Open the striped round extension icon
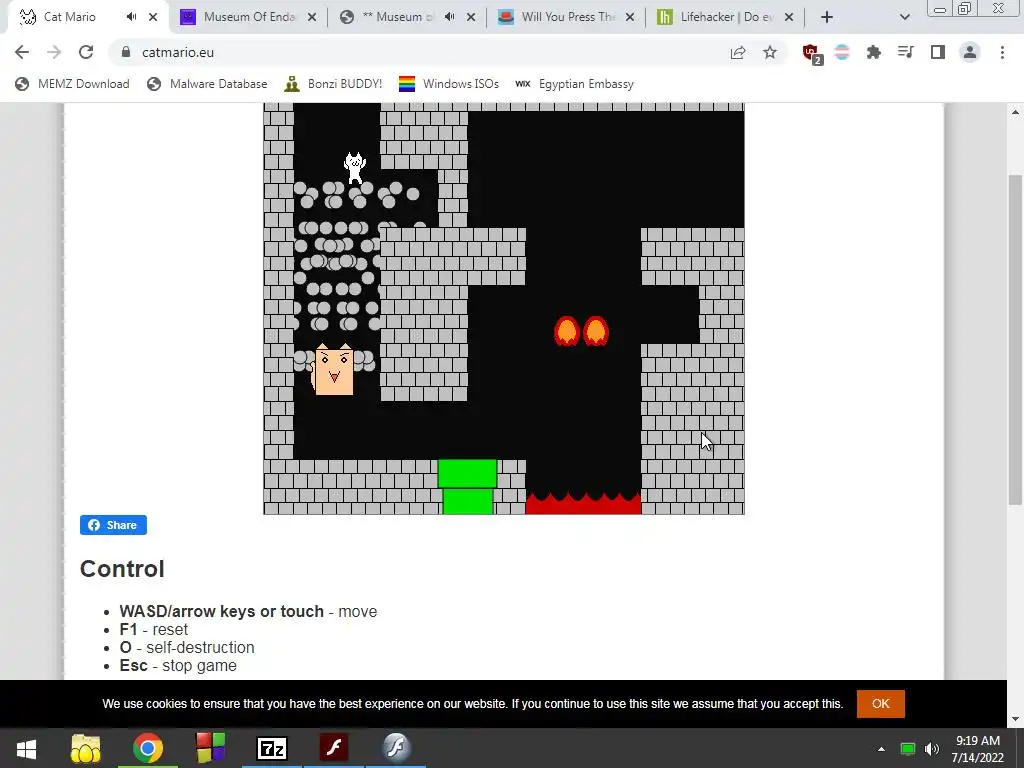 pos(842,52)
